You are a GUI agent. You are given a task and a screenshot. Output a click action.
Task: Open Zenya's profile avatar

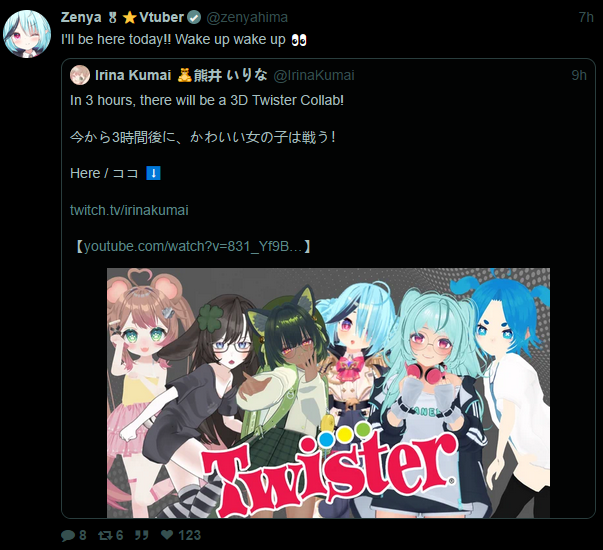(27, 34)
